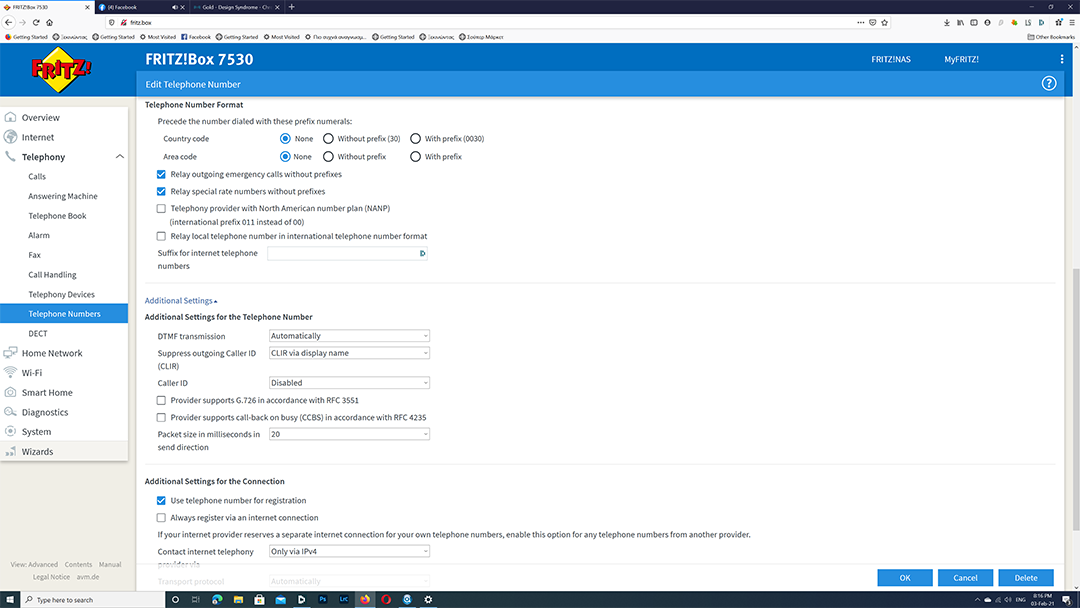Go to the Firefox home page
The image size is (1080, 608).
50,22
